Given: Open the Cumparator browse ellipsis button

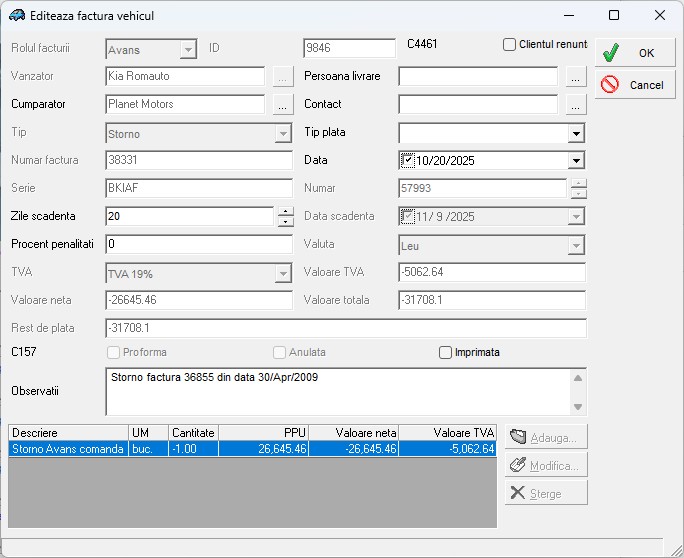Looking at the screenshot, I should [x=283, y=104].
